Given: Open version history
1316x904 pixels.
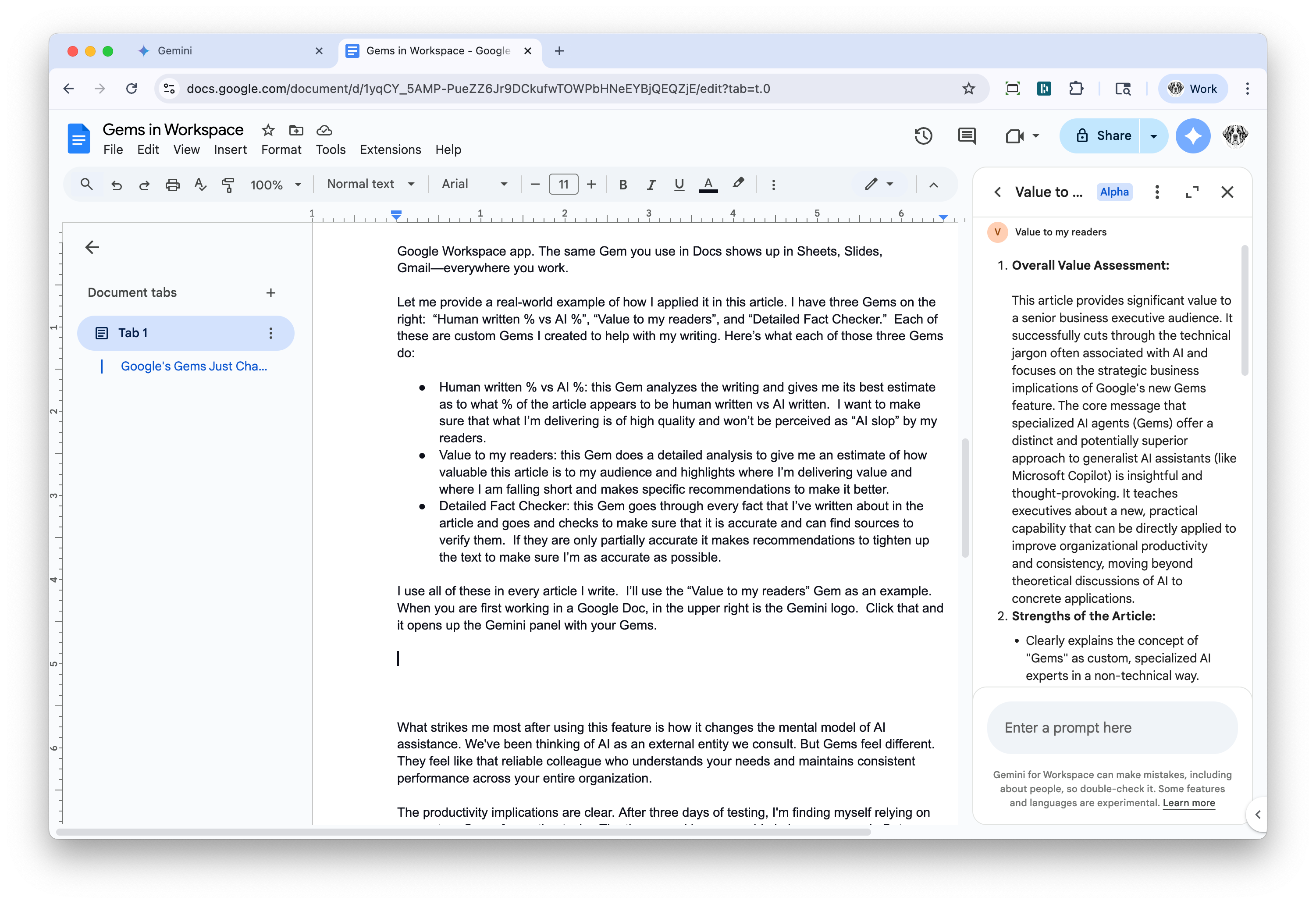Looking at the screenshot, I should pos(923,136).
